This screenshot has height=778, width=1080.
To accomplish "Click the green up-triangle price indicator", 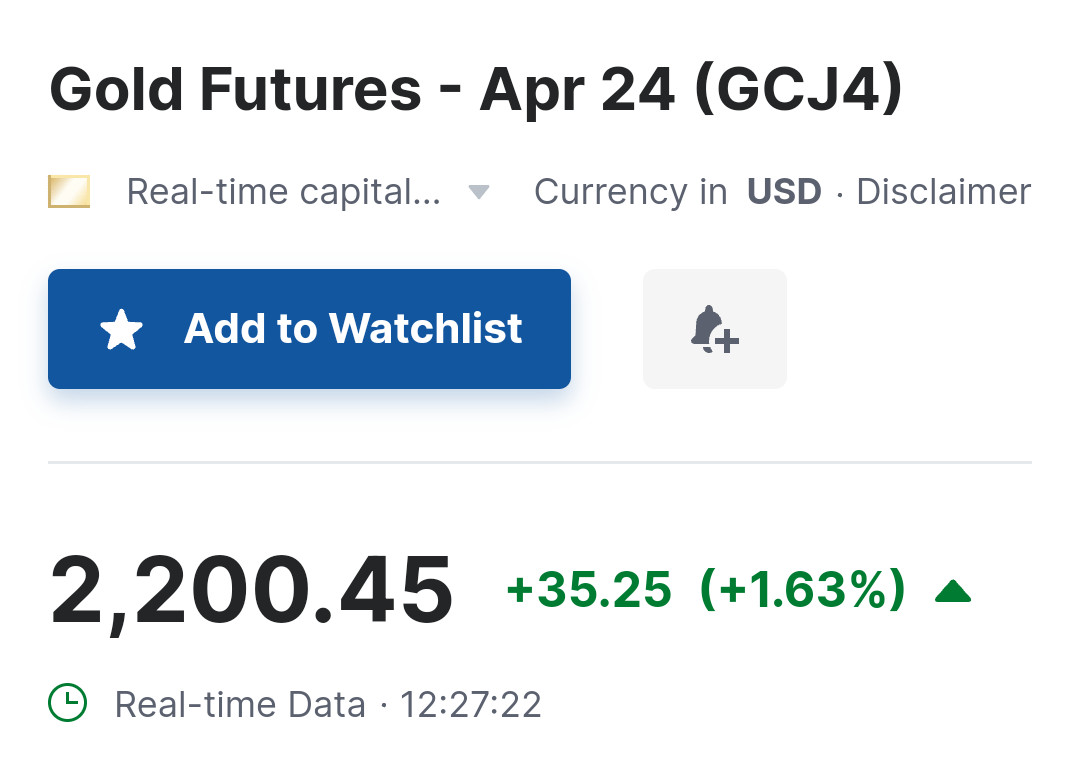I will click(x=952, y=592).
